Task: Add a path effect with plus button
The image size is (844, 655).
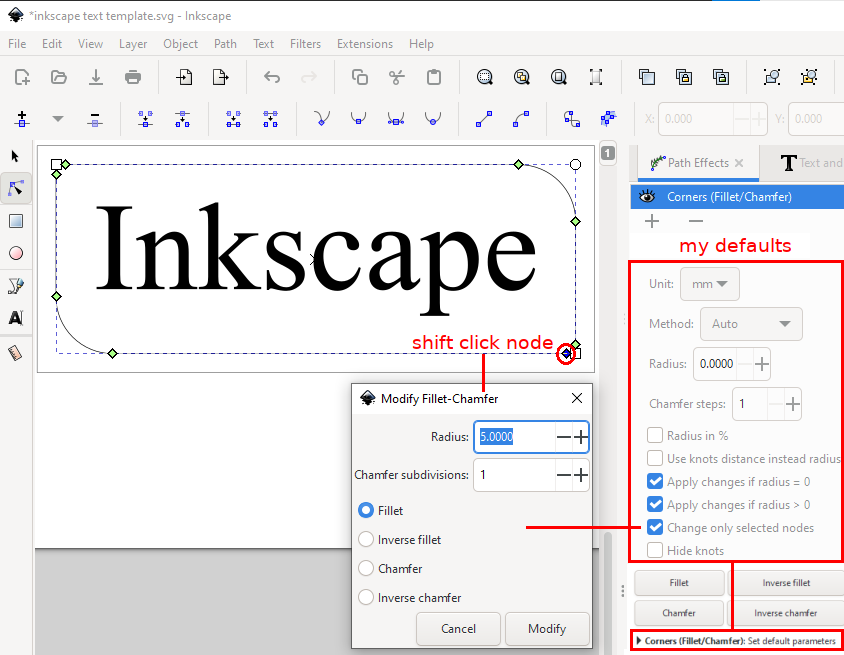Action: point(652,221)
